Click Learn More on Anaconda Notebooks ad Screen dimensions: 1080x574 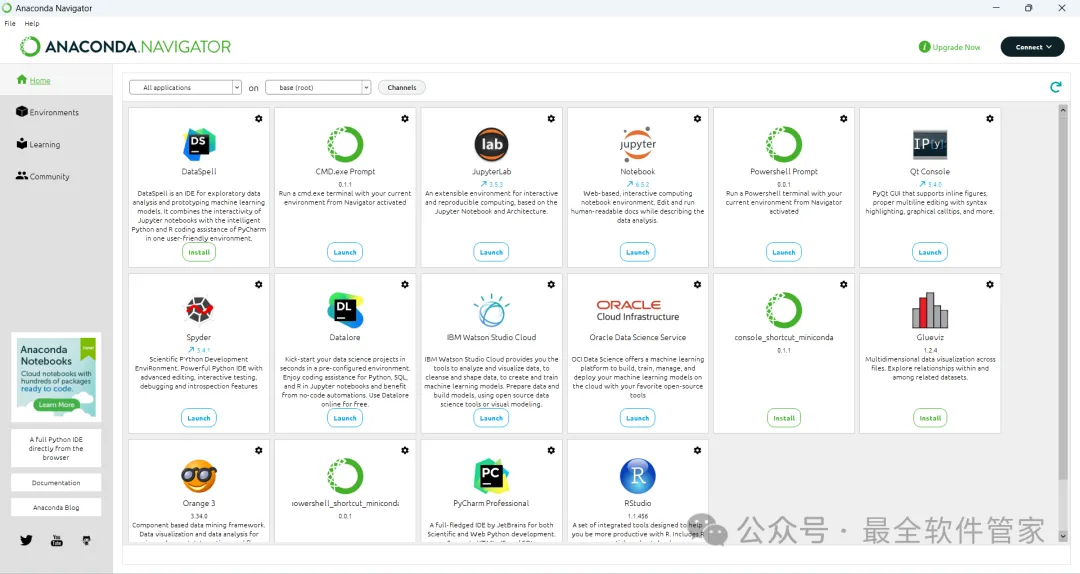(x=56, y=404)
